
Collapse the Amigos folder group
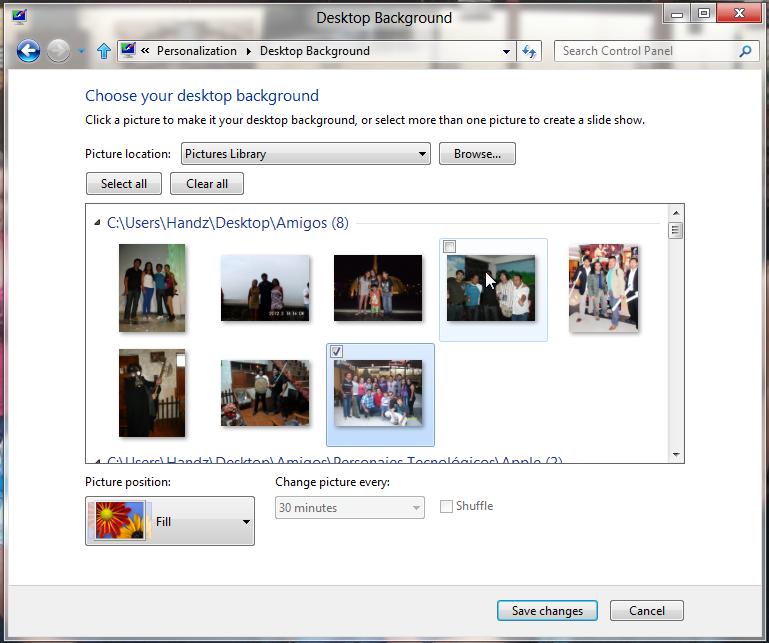pyautogui.click(x=97, y=223)
